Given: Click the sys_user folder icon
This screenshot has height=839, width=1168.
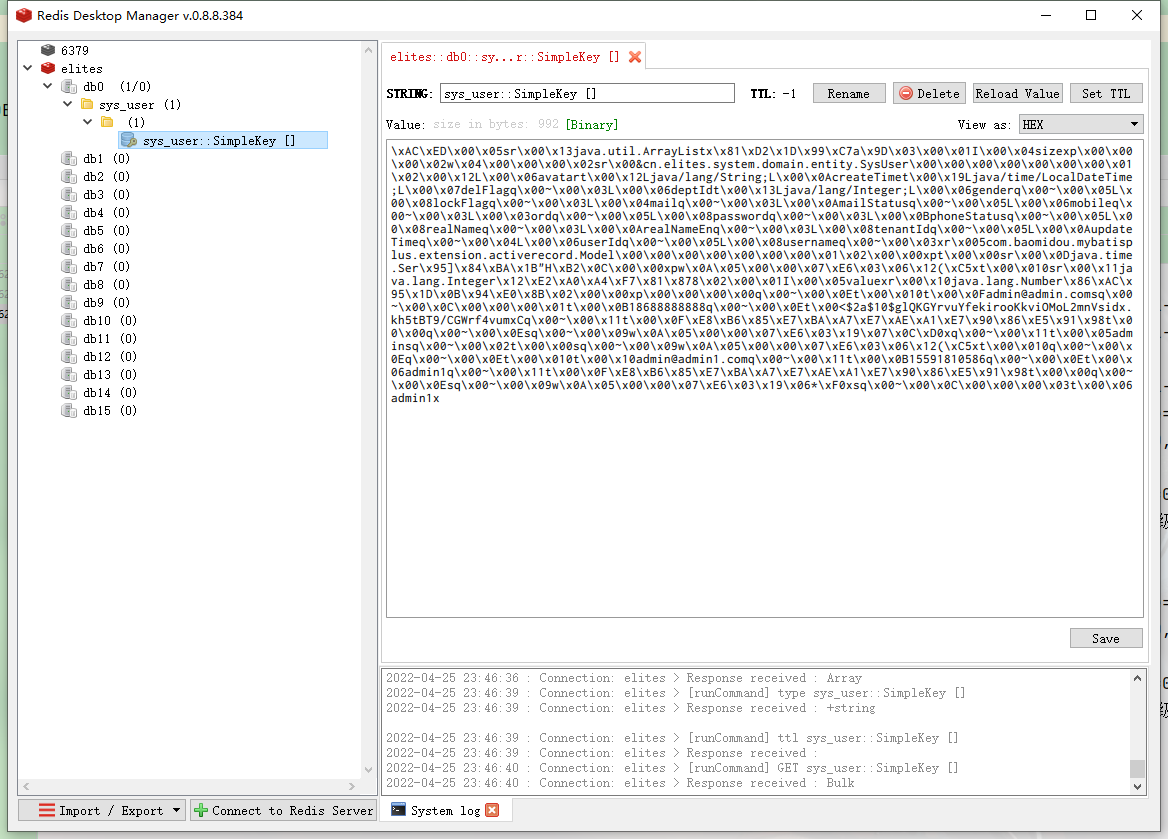Looking at the screenshot, I should tap(87, 104).
